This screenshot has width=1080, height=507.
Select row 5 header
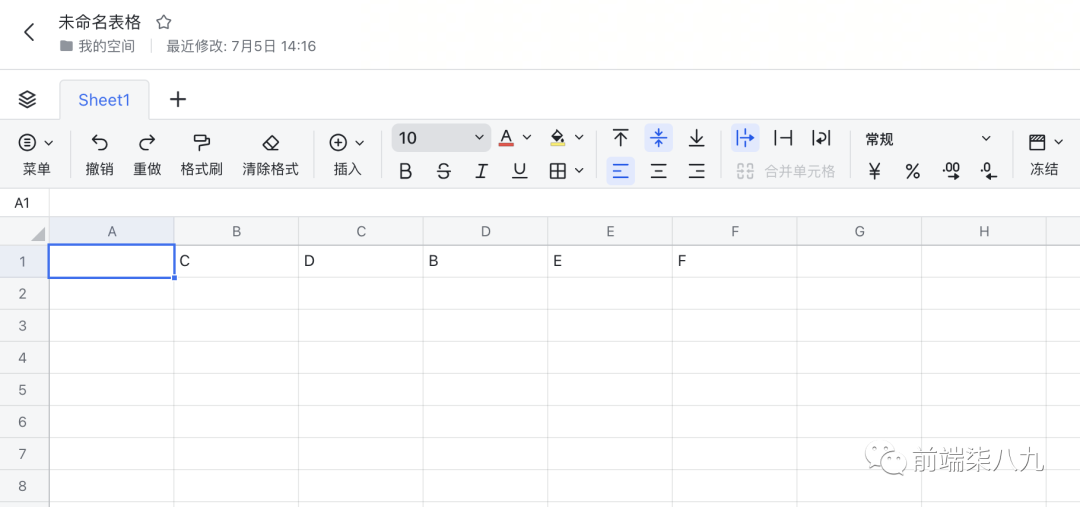(x=24, y=390)
